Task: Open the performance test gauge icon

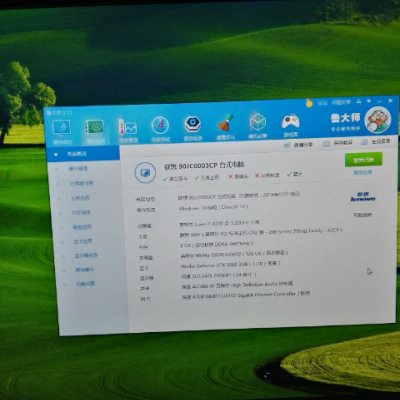Action: pyautogui.click(x=160, y=125)
